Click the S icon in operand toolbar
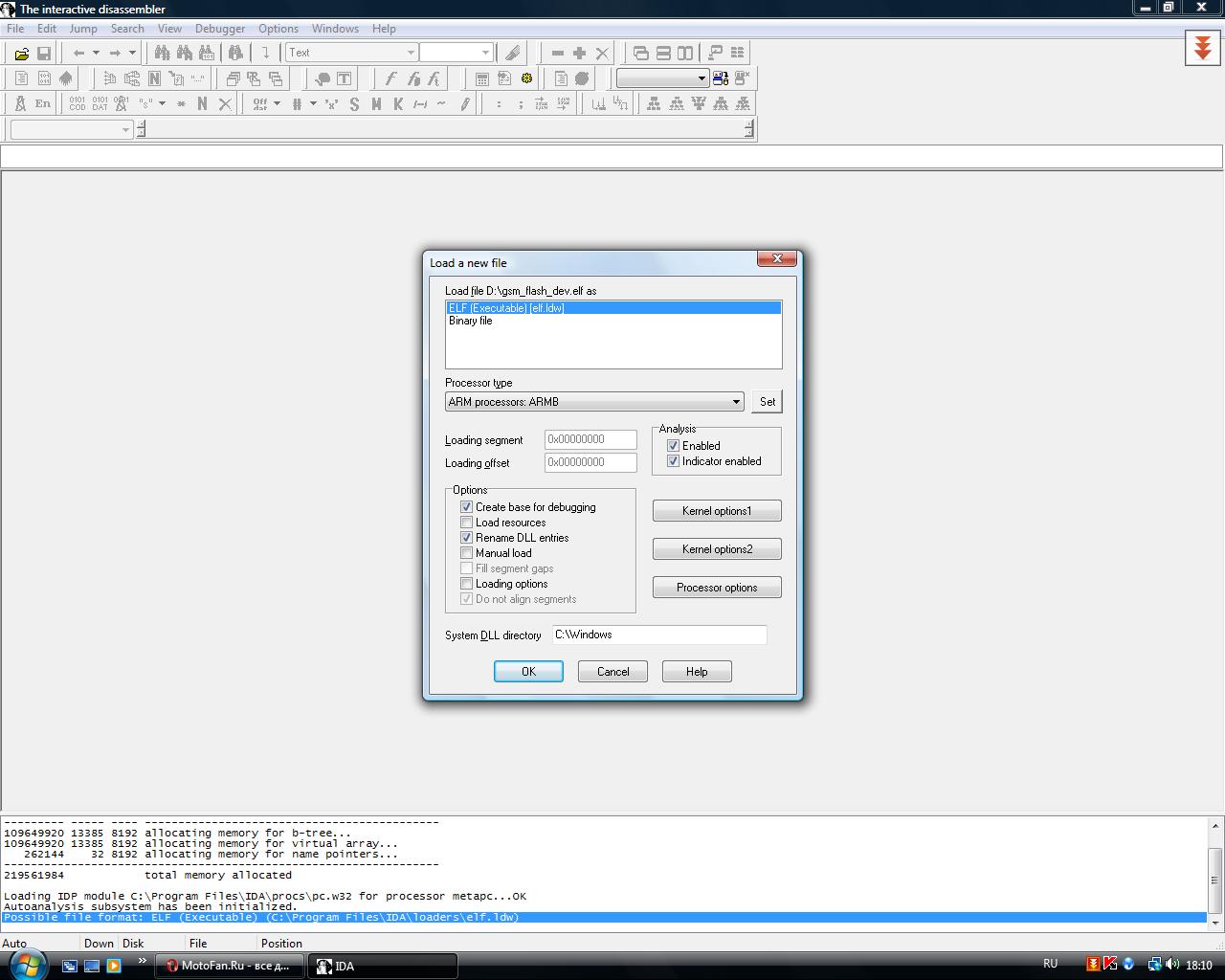This screenshot has width=1225, height=980. (354, 103)
